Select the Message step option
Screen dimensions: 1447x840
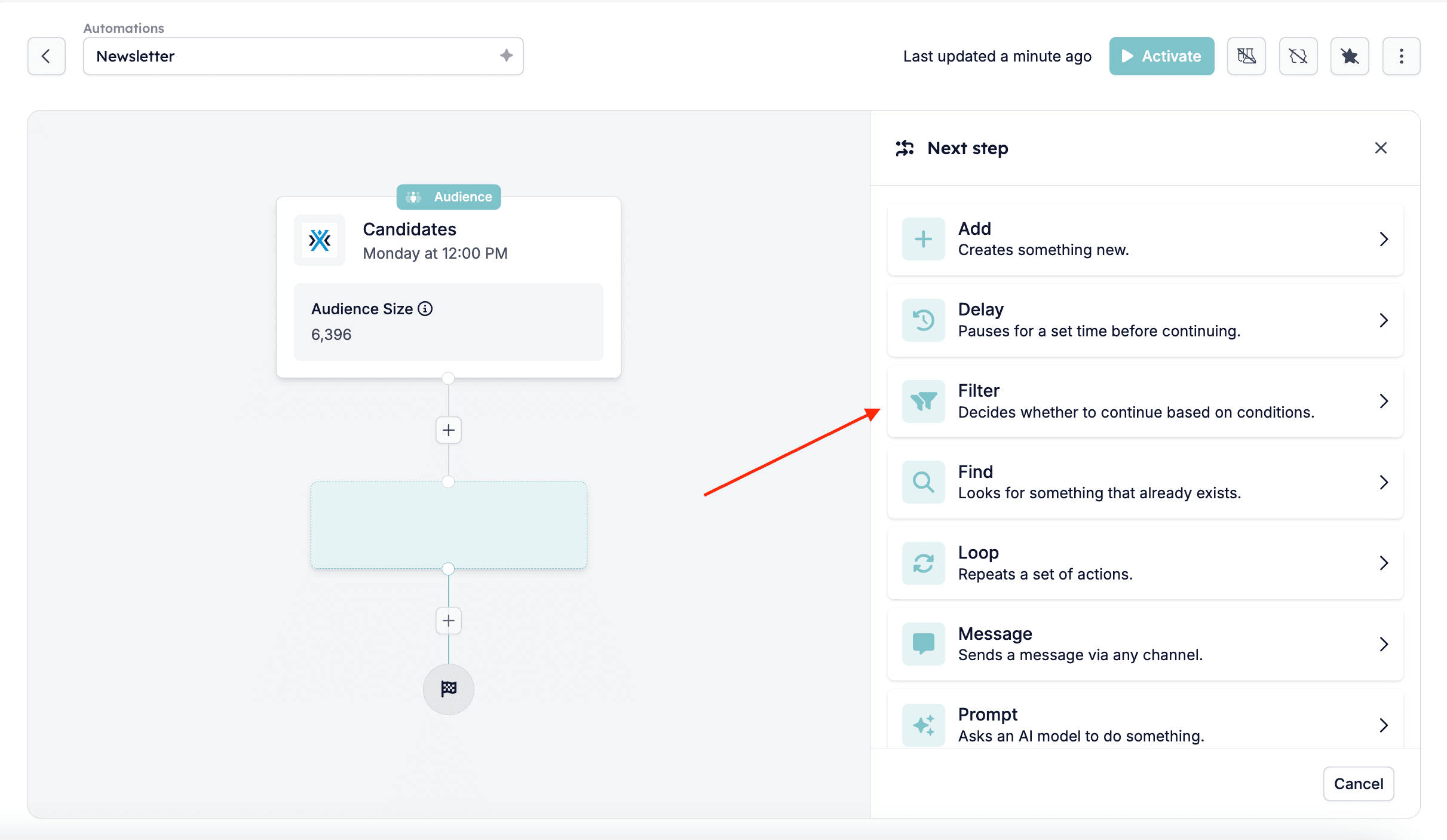1145,644
